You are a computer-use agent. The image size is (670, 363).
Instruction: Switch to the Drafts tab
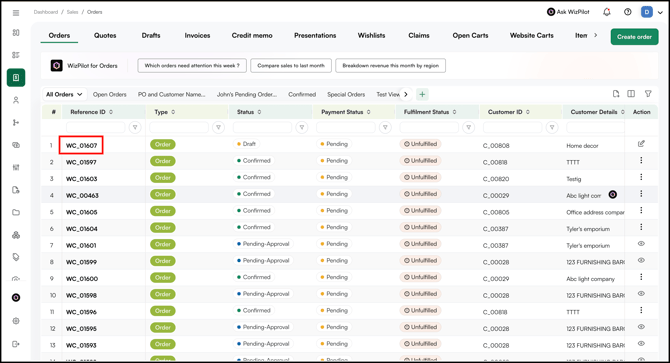pos(151,35)
